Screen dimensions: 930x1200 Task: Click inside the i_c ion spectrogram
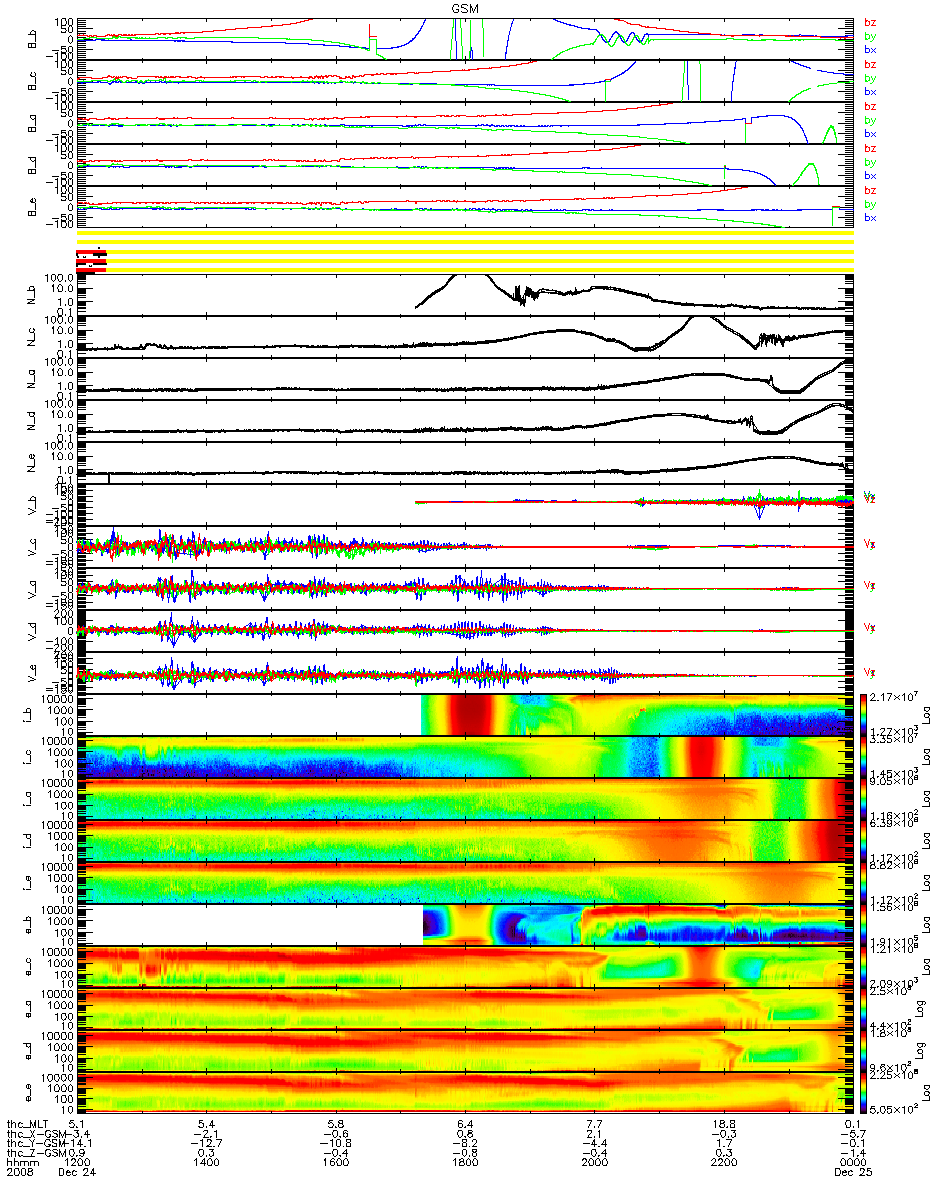point(466,757)
